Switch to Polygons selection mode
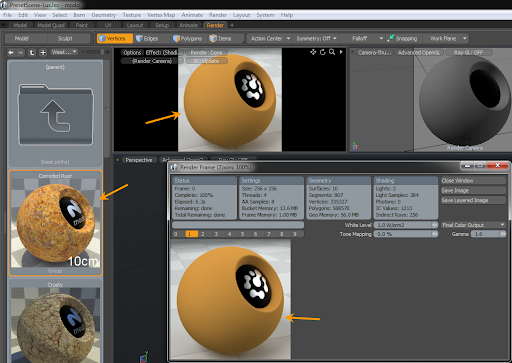Image resolution: width=512 pixels, height=363 pixels. [x=188, y=38]
